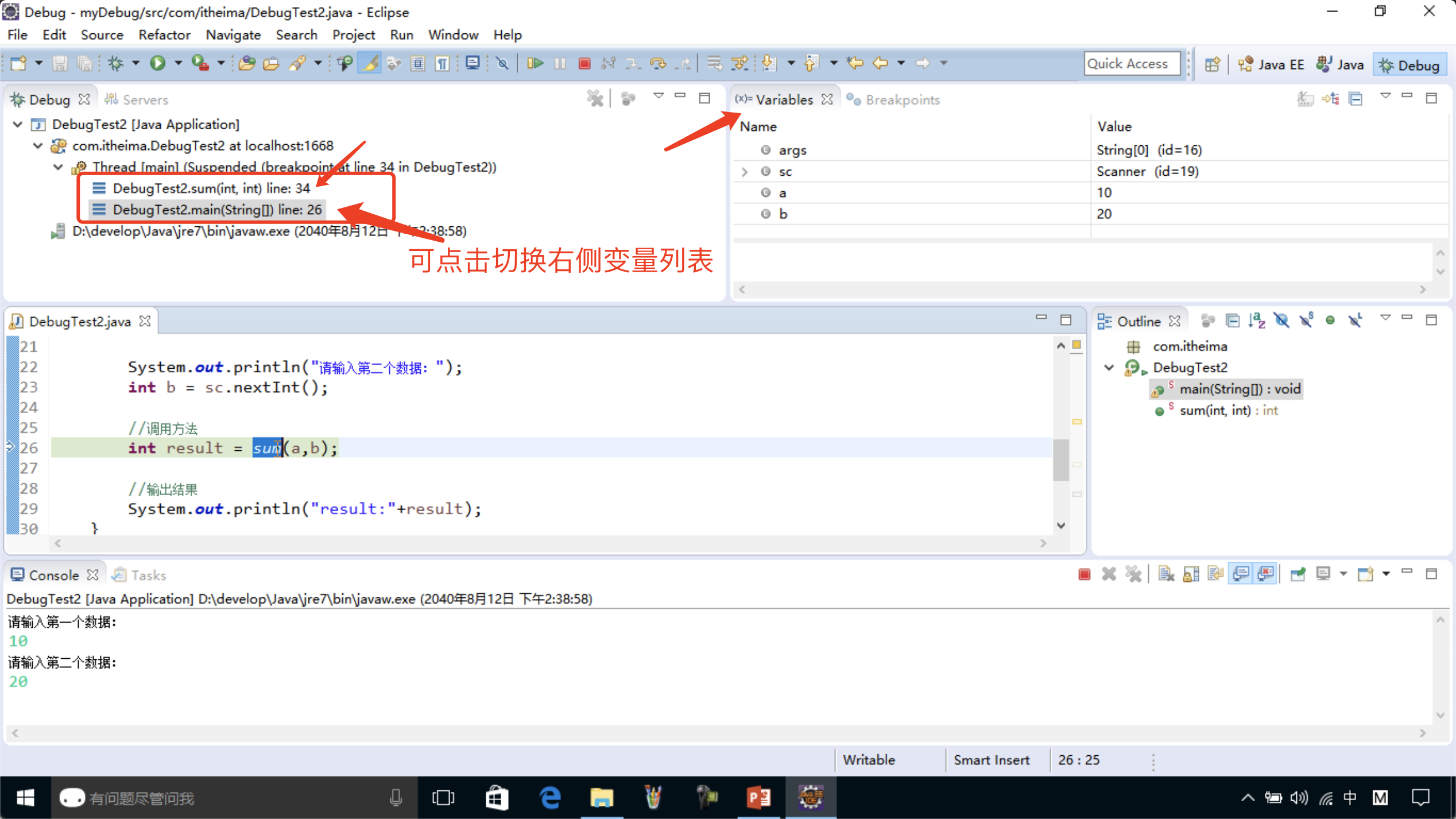
Task: Click Open Perspective icon beside Java EE
Action: point(1211,64)
